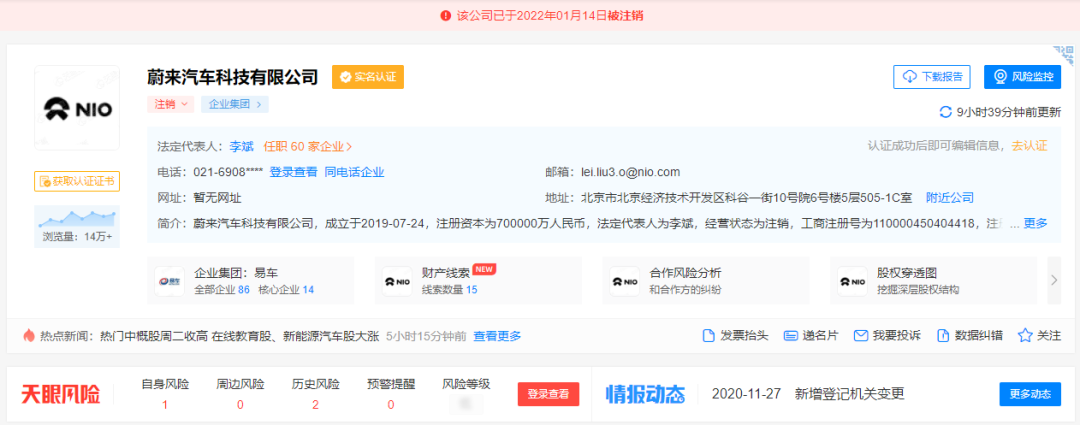
Task: Click company name 蔚来汽车科技有限公司 heading
Action: point(233,76)
